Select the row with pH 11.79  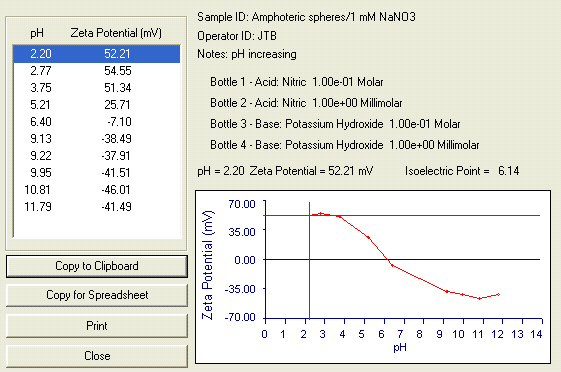pyautogui.click(x=97, y=207)
